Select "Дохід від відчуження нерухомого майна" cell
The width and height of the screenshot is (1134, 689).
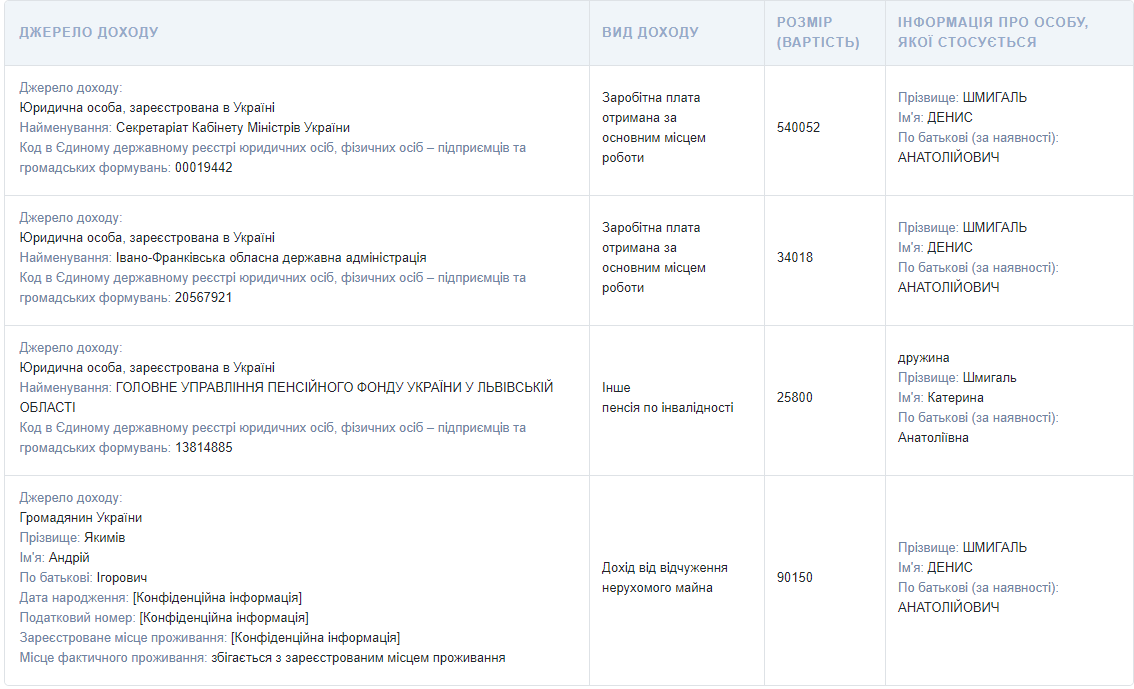pos(665,577)
